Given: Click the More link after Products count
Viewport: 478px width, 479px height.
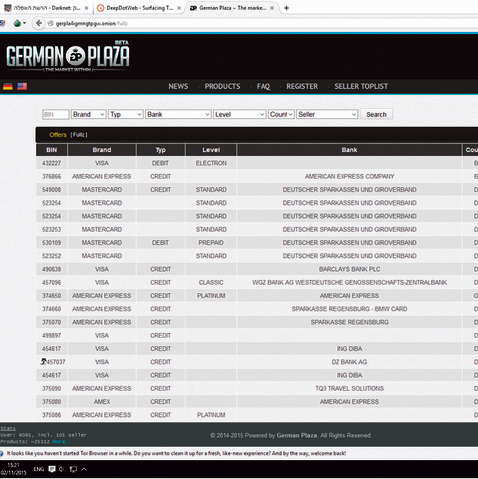Looking at the screenshot, I should click(x=60, y=442).
